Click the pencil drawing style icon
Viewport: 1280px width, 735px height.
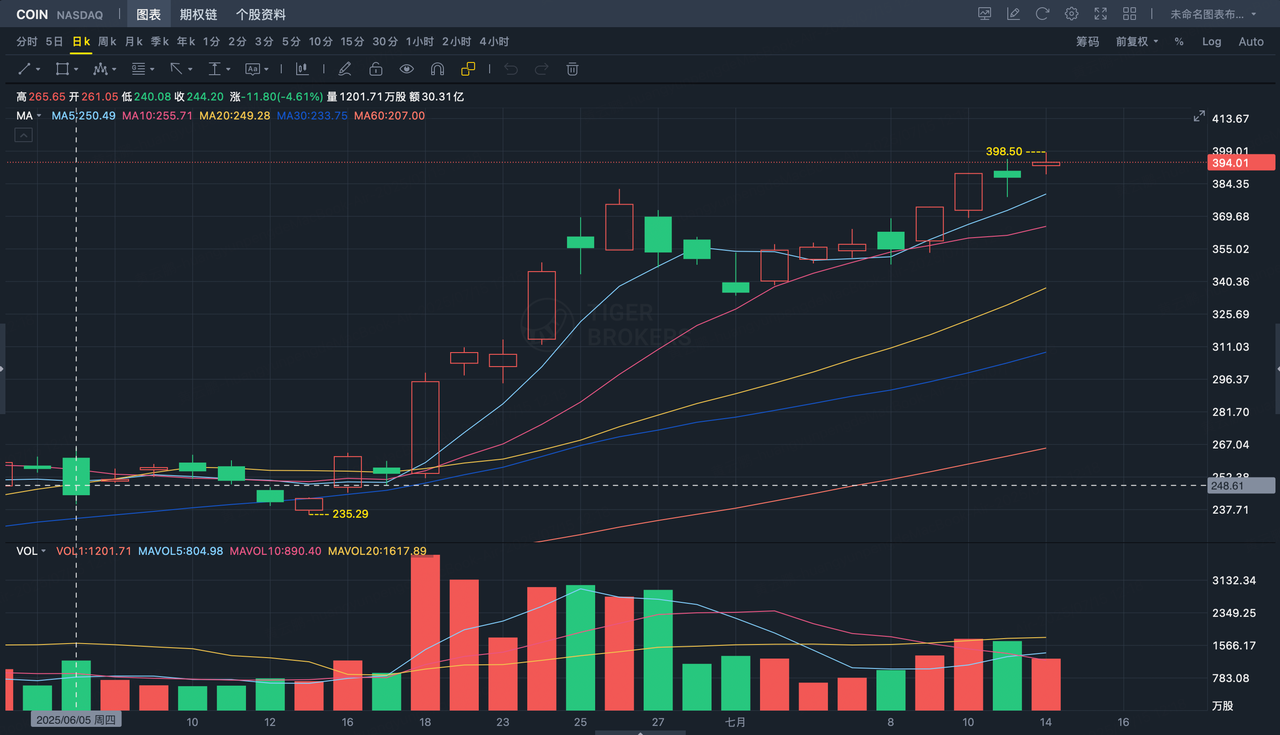click(x=345, y=69)
